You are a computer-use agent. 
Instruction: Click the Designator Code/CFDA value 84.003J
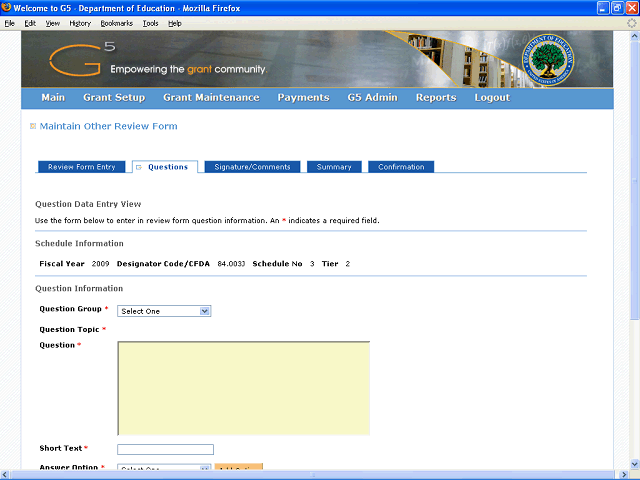[231, 264]
